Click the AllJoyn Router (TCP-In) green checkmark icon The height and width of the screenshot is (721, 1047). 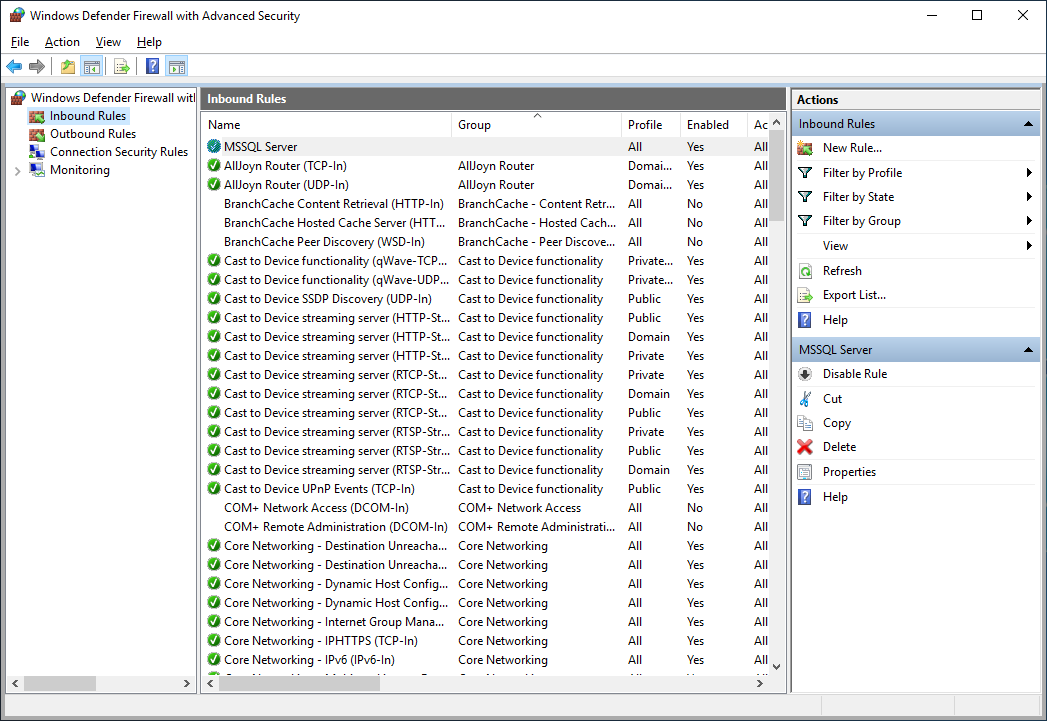pos(214,165)
